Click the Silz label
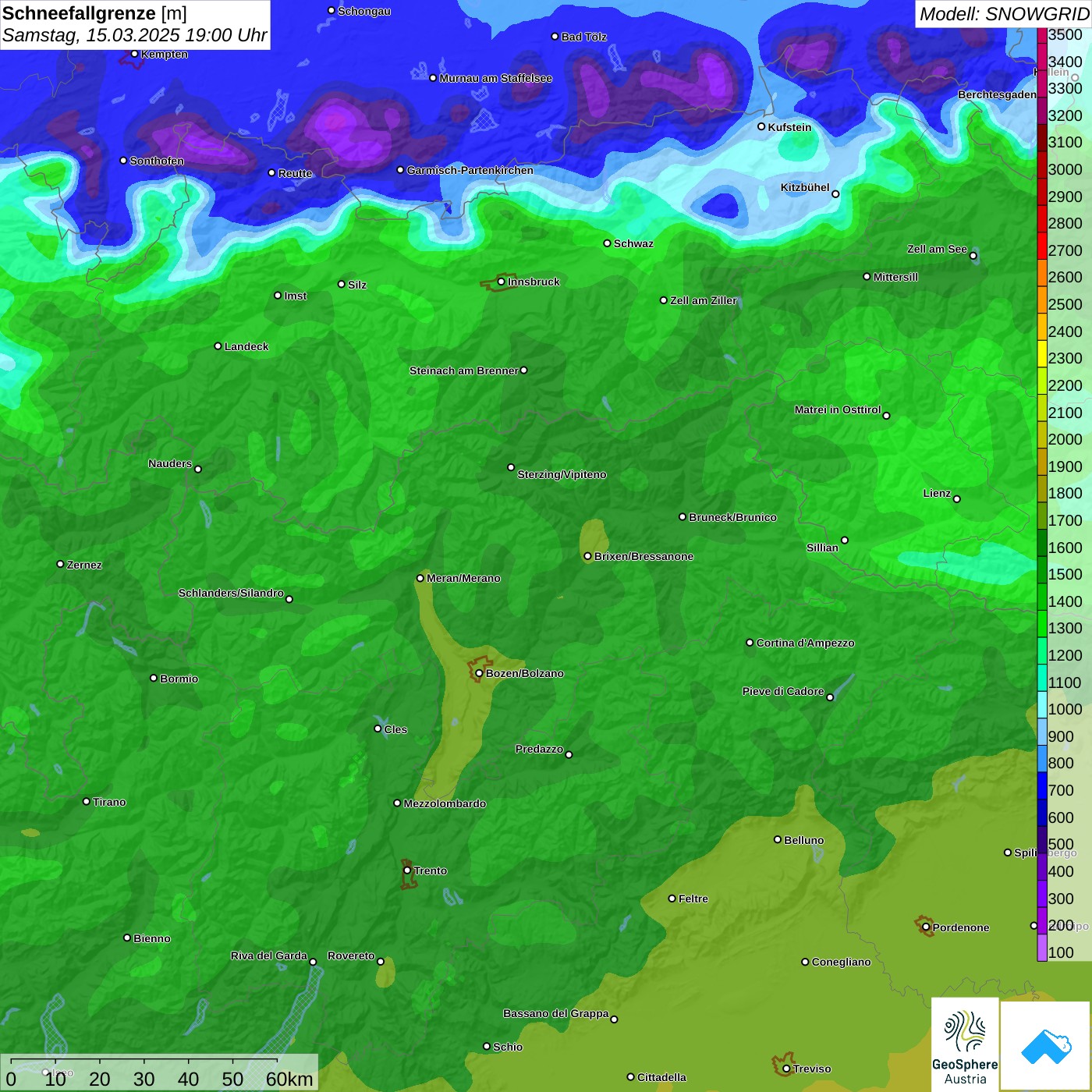Image resolution: width=1092 pixels, height=1092 pixels. [x=357, y=285]
